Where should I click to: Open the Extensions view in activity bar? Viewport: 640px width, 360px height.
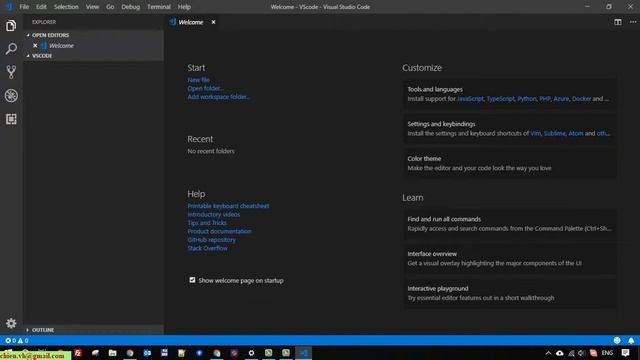(11, 119)
